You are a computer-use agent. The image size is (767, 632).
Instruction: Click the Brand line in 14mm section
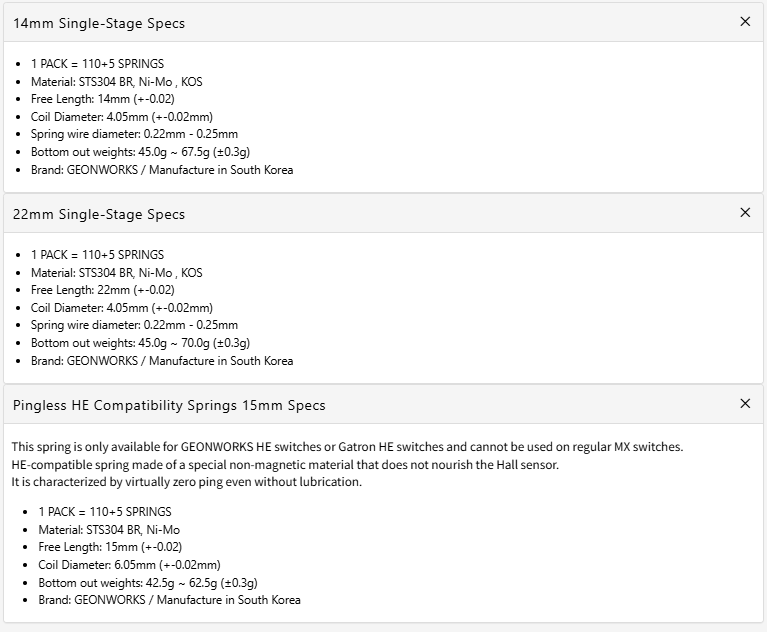tap(162, 170)
